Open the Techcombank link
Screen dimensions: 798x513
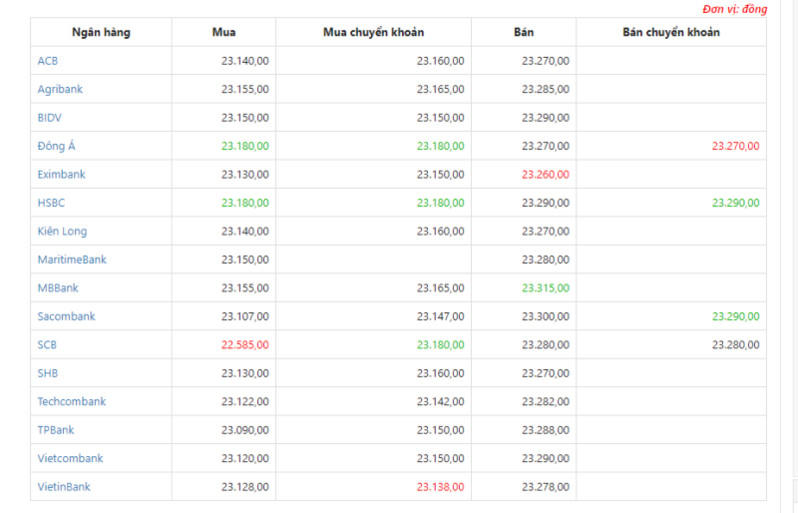click(72, 402)
